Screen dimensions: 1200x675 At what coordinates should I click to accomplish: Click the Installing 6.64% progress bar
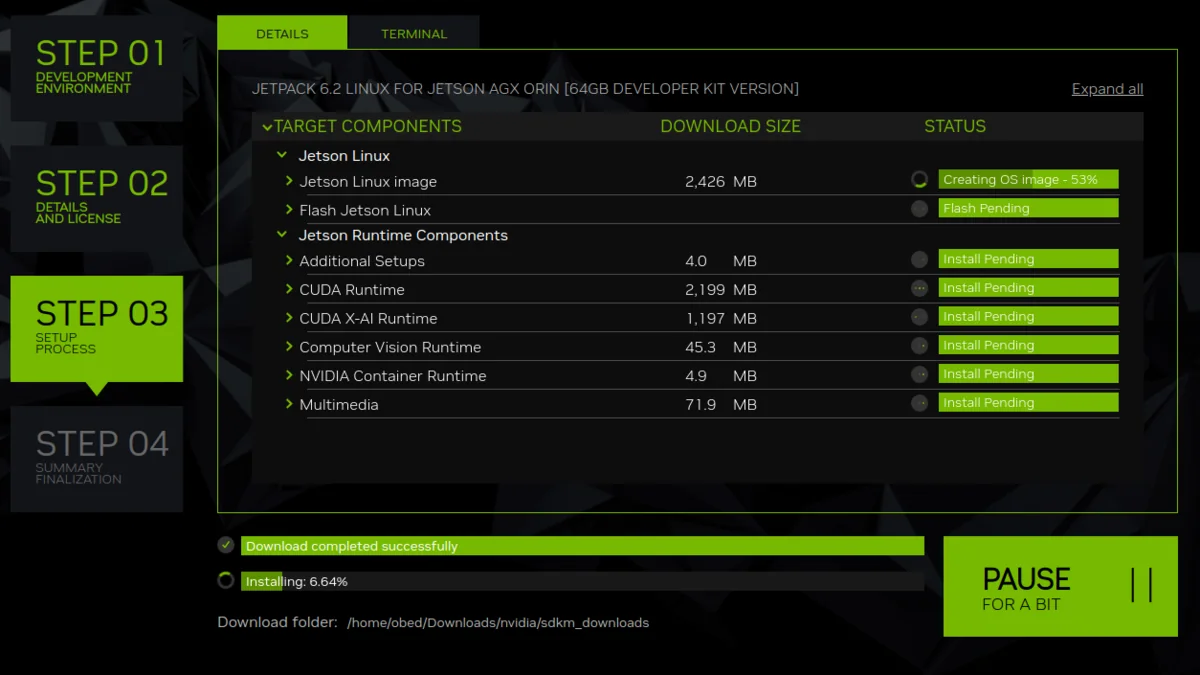[582, 581]
